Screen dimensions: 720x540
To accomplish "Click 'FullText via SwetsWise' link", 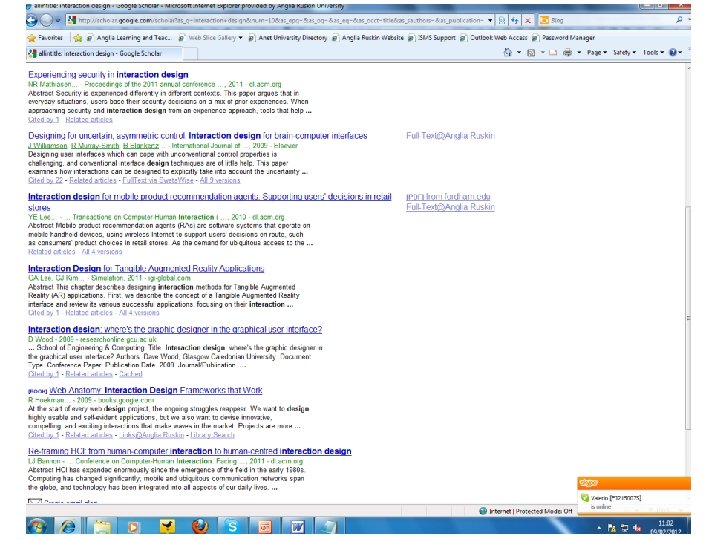I will click(158, 180).
